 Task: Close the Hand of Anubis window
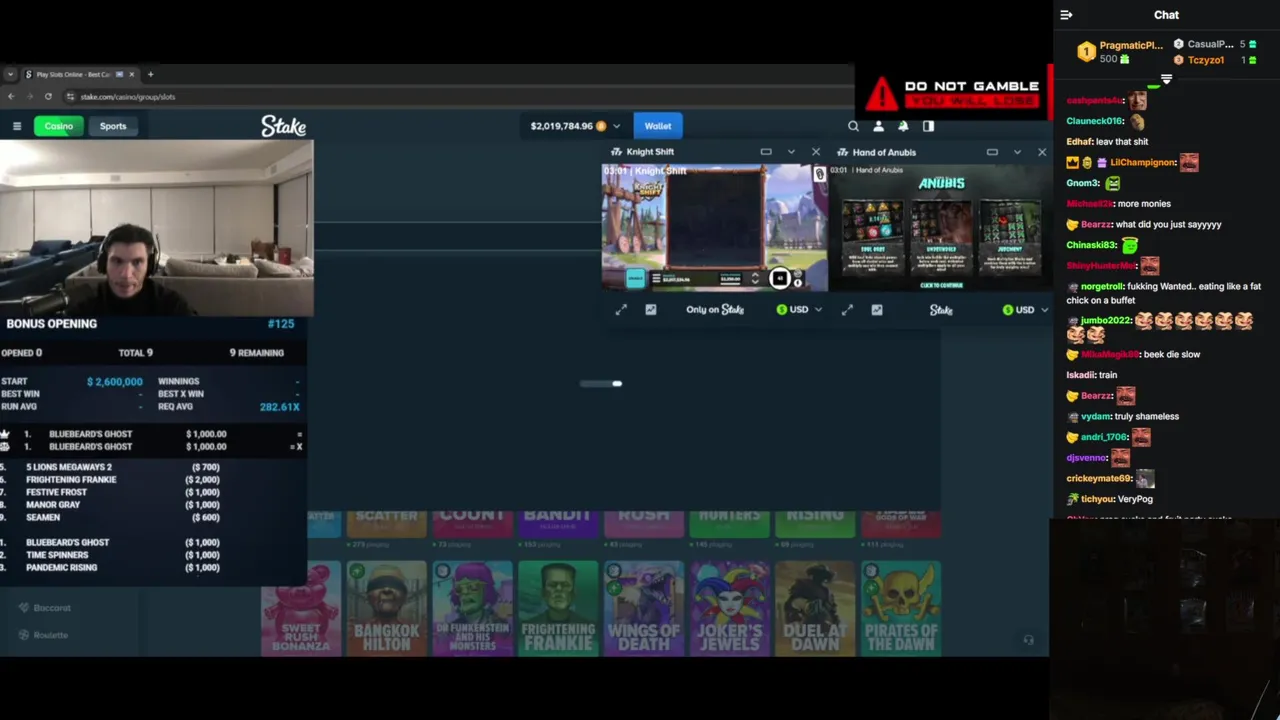coord(1042,152)
